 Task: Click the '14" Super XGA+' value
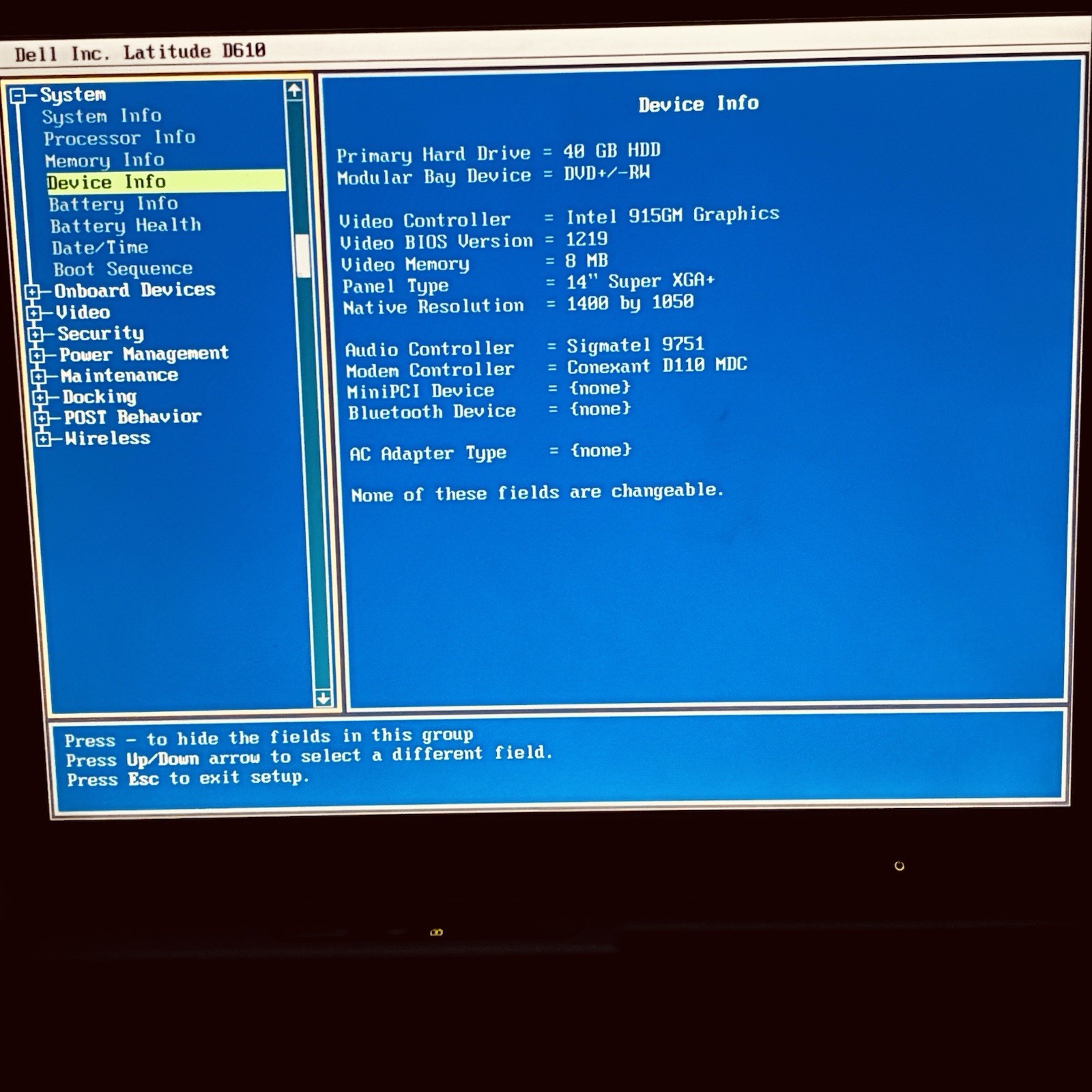pyautogui.click(x=640, y=281)
